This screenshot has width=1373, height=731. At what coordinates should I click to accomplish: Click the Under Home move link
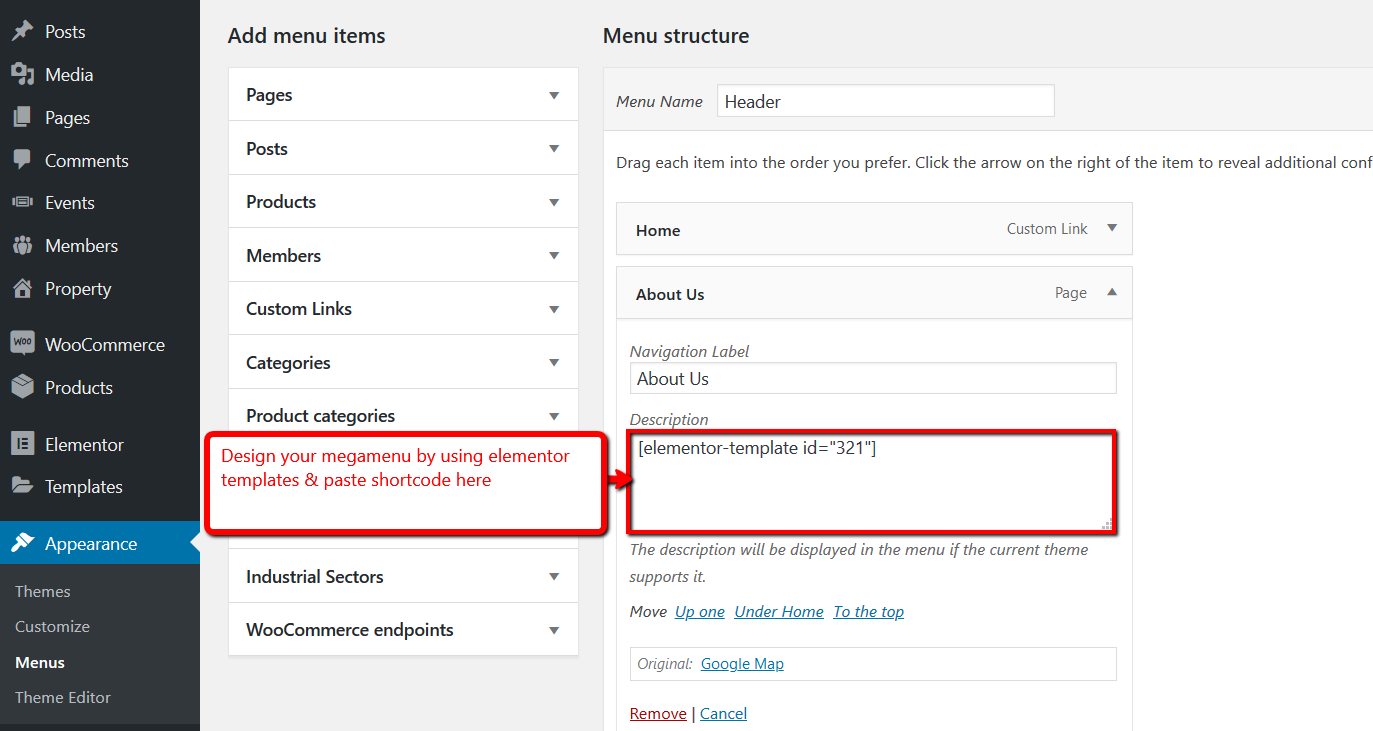point(779,612)
